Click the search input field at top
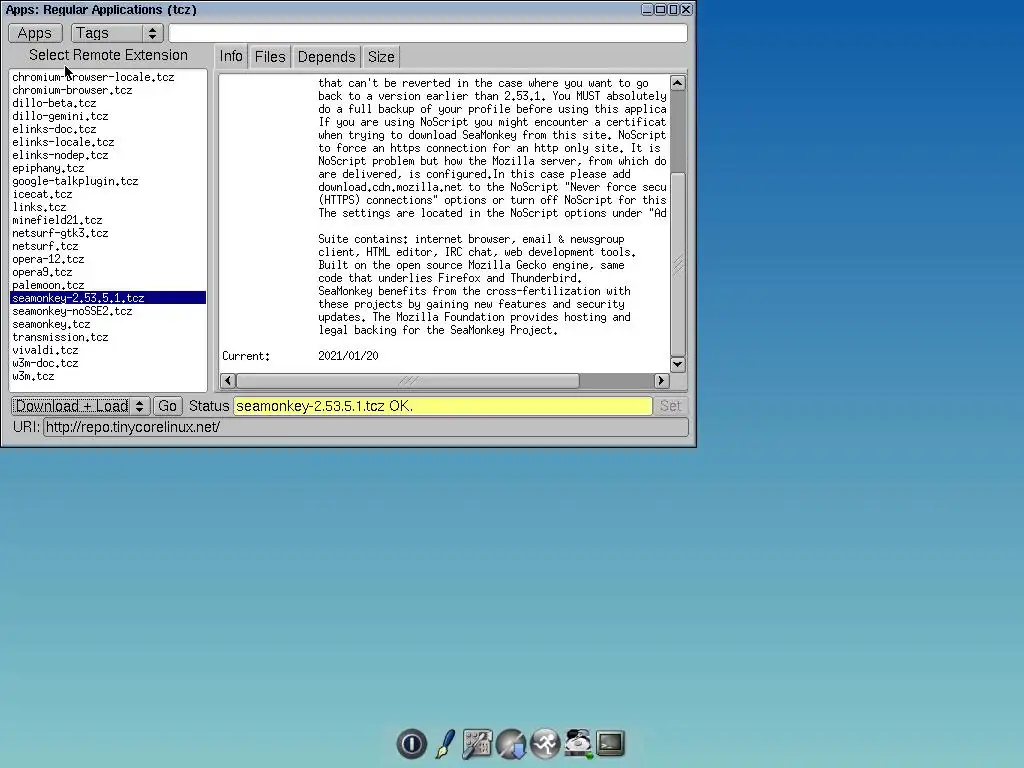Viewport: 1024px width, 768px height. pyautogui.click(x=428, y=33)
